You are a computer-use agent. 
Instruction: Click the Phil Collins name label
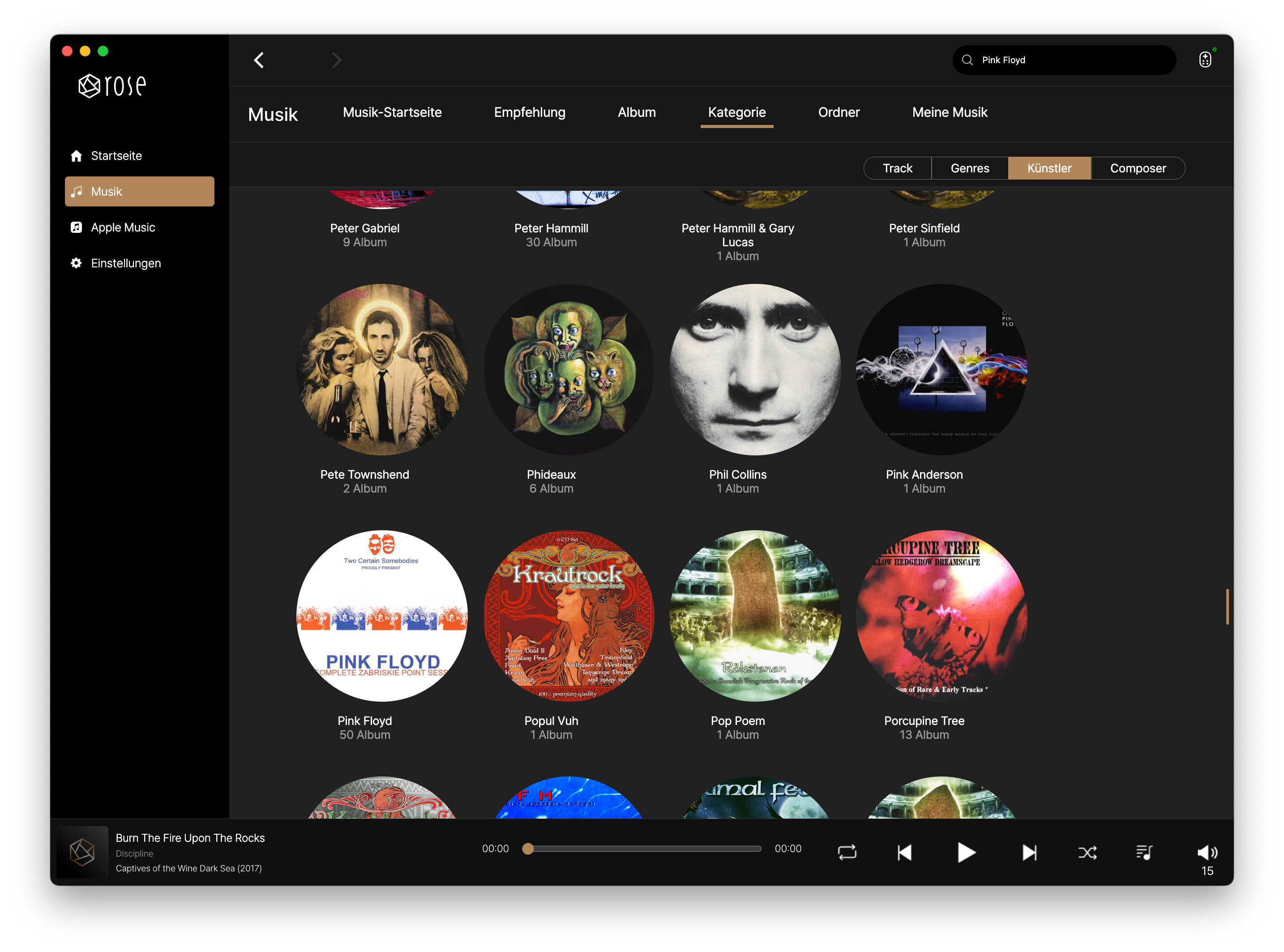(x=737, y=475)
